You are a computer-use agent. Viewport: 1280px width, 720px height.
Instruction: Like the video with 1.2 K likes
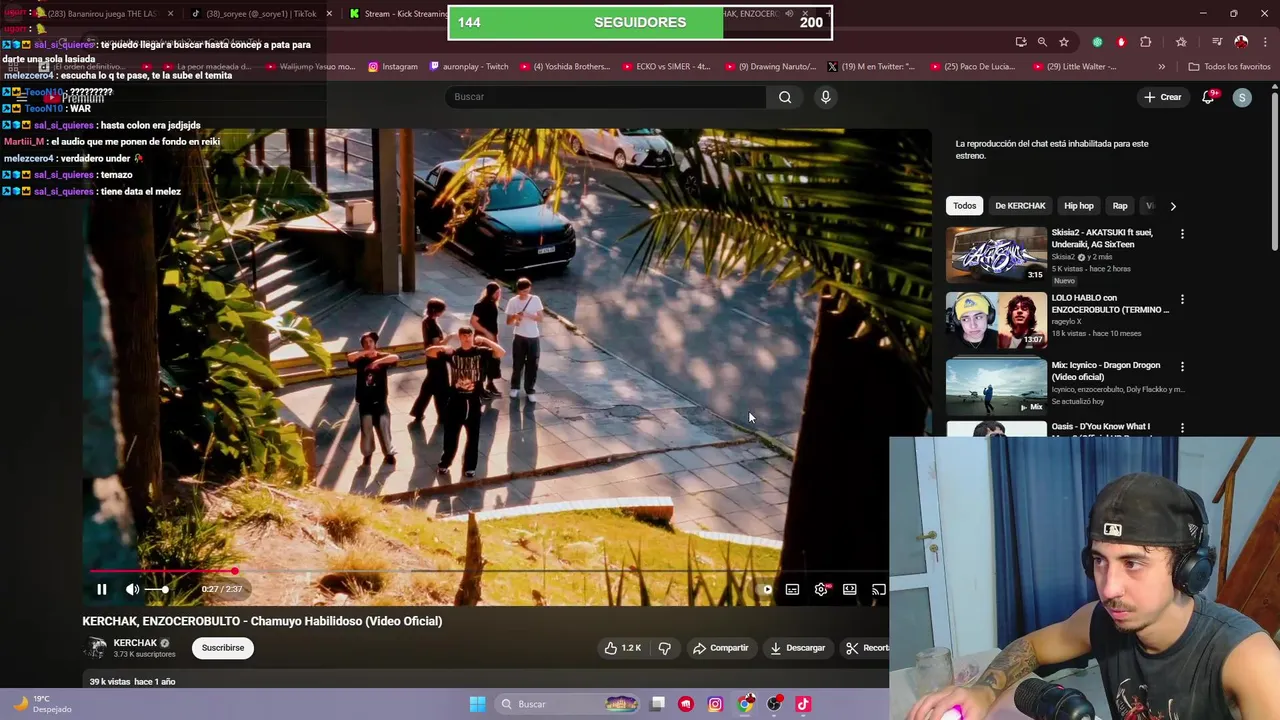622,648
